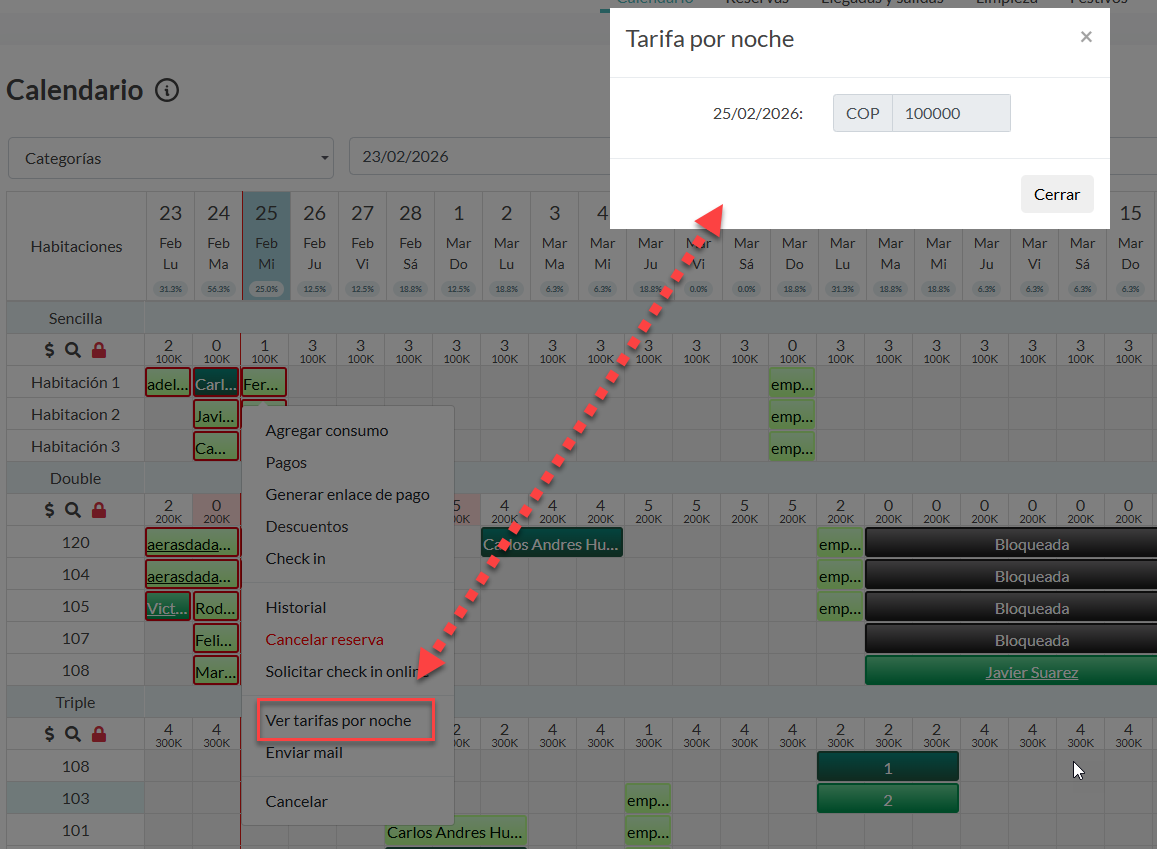Click the magnifier icon in Sencilla row

click(x=73, y=350)
